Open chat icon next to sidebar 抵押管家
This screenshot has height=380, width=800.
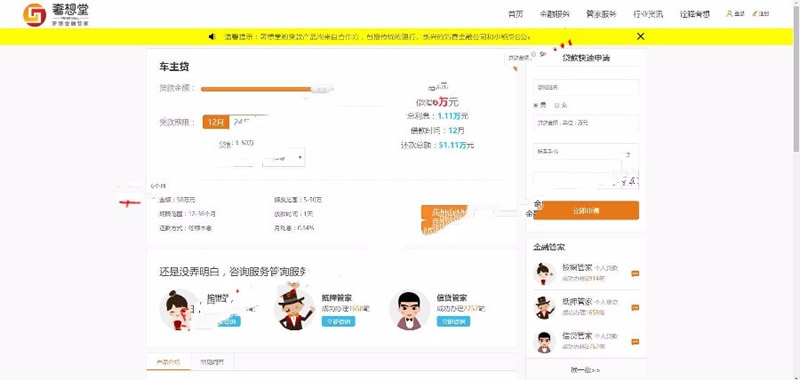coord(635,308)
